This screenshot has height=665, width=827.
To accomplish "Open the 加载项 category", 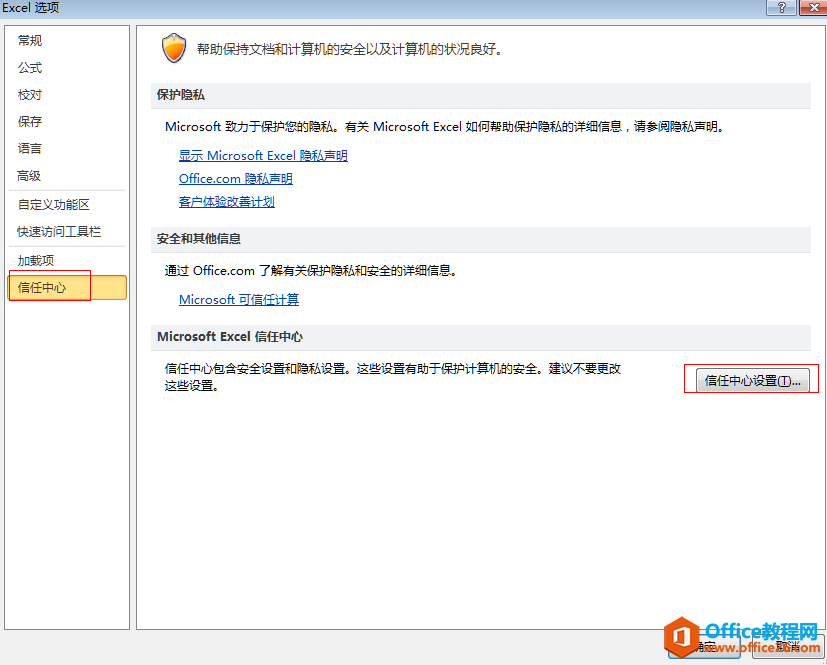I will click(x=36, y=261).
